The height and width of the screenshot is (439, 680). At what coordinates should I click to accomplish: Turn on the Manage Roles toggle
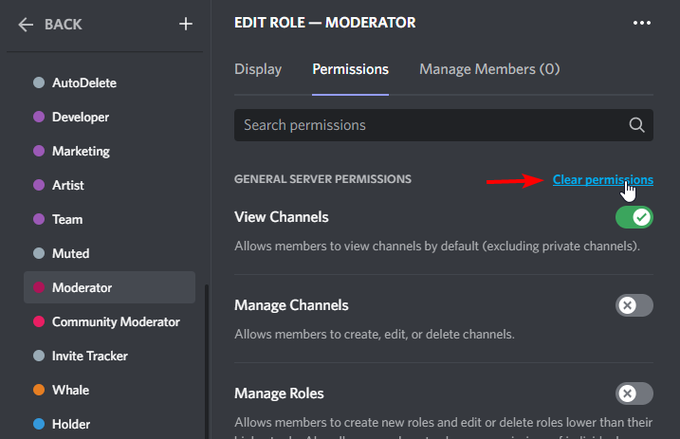[x=634, y=393]
